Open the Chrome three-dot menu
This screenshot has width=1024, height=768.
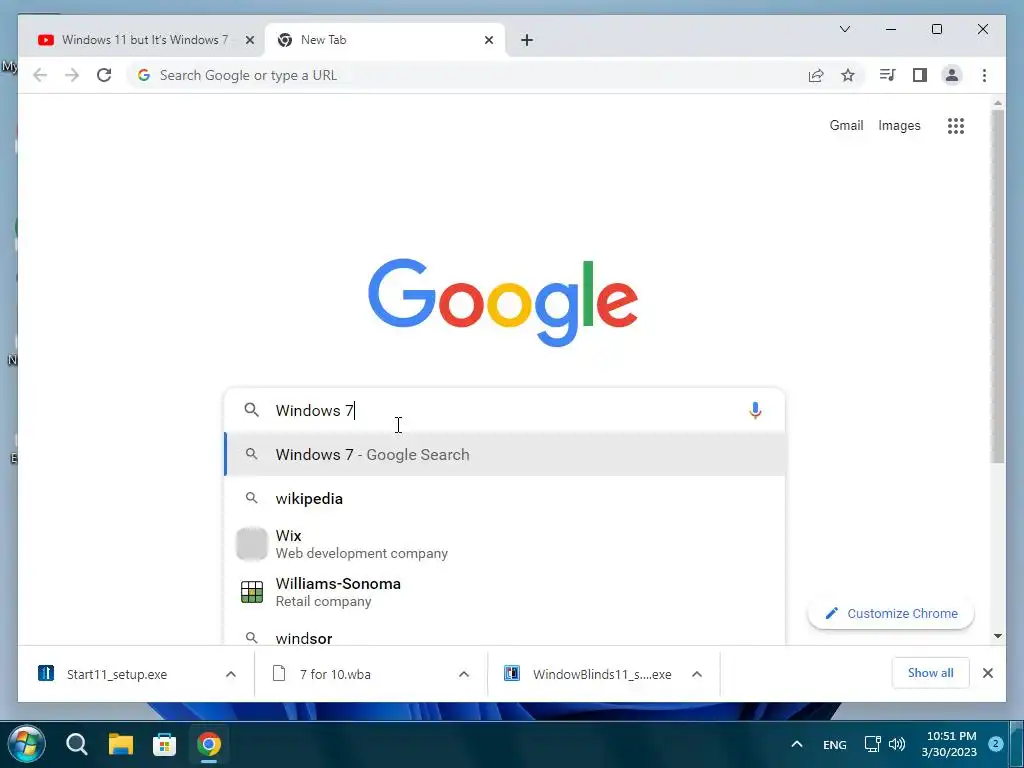(984, 75)
